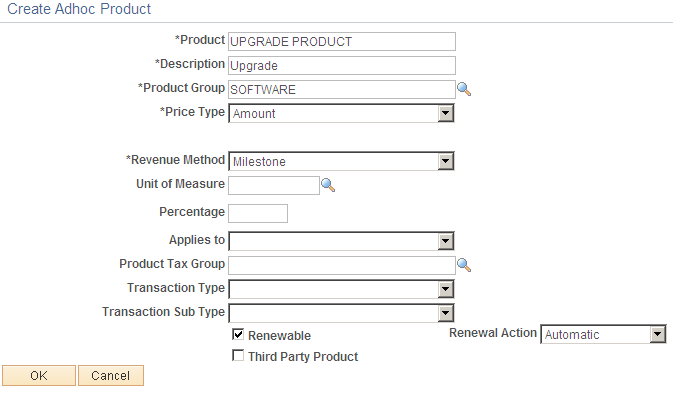673x393 pixels.
Task: Expand the Price Type dropdown
Action: [x=341, y=113]
